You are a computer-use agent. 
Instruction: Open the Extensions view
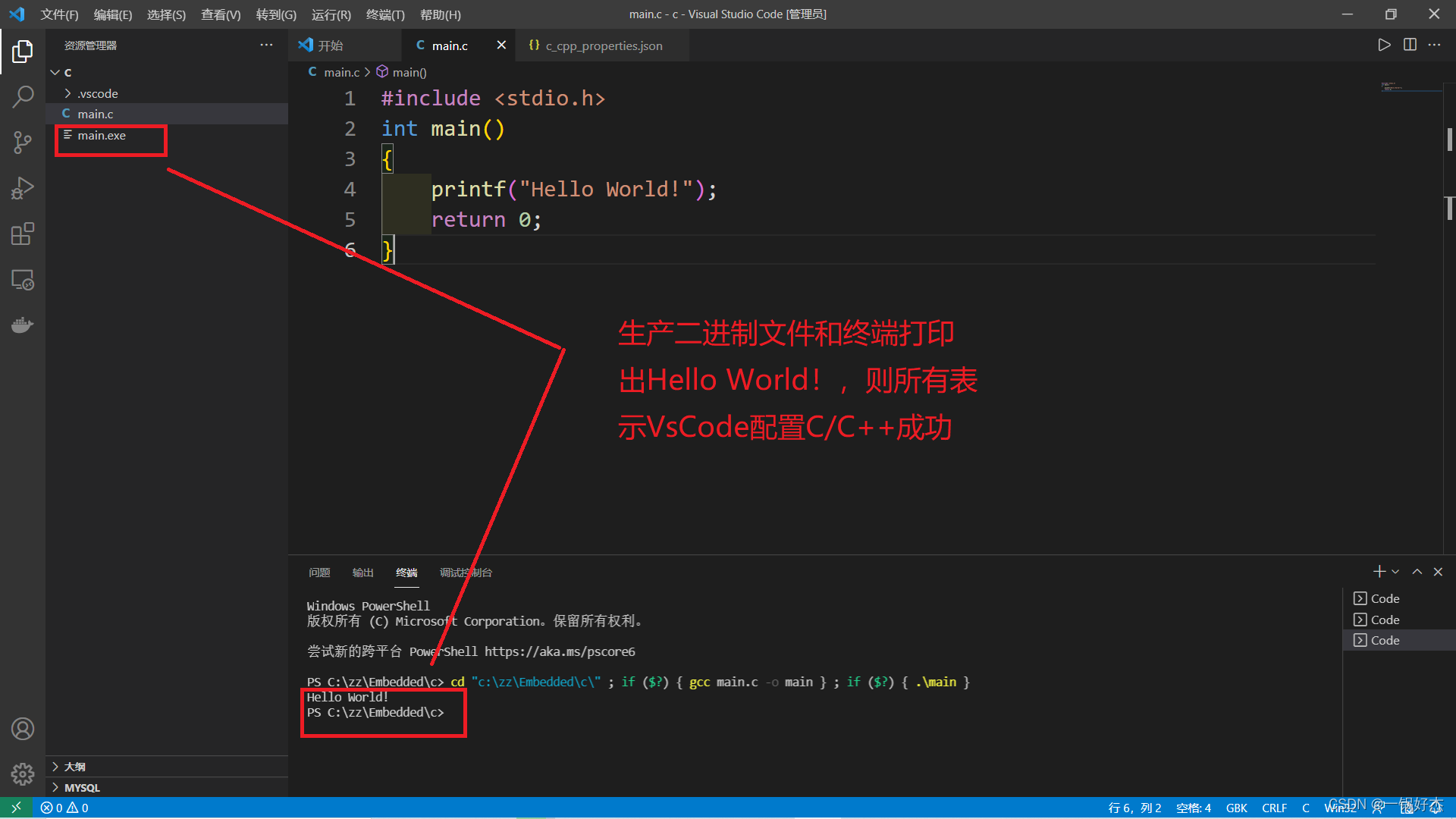[23, 234]
